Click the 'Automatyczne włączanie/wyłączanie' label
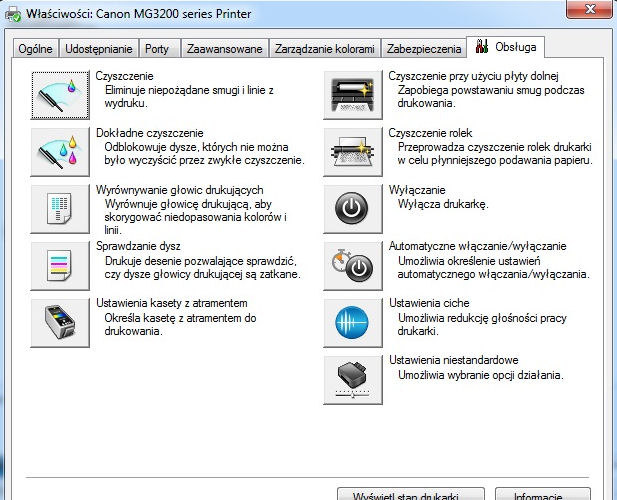The image size is (617, 500). pos(478,246)
